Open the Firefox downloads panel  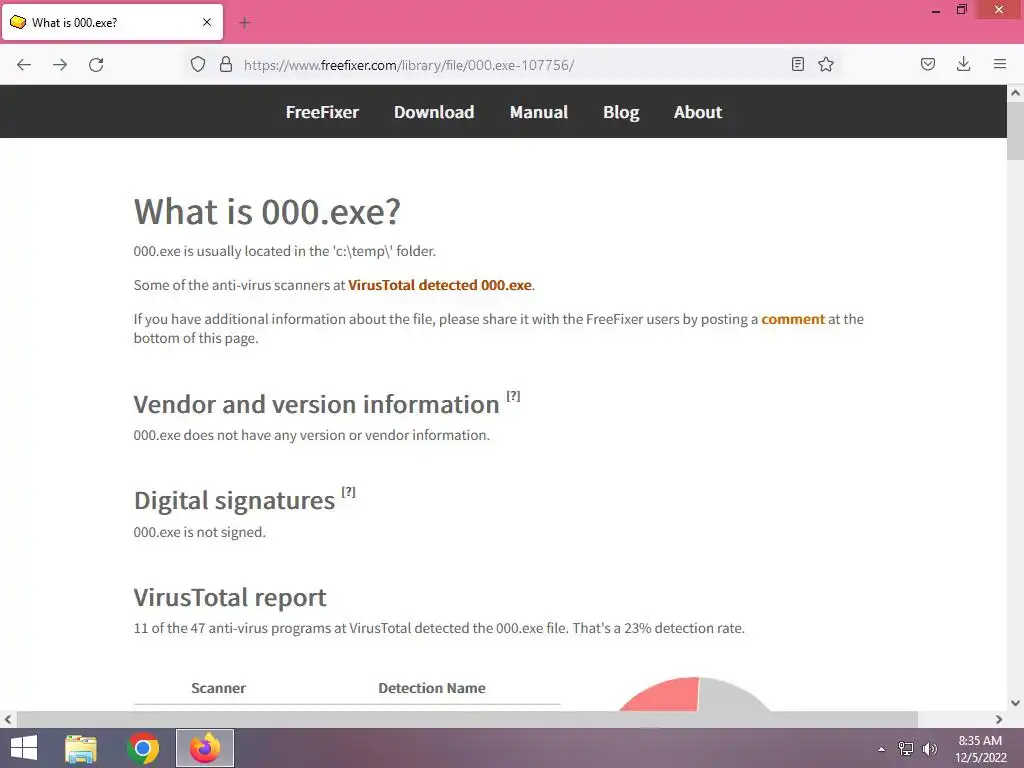coord(963,64)
